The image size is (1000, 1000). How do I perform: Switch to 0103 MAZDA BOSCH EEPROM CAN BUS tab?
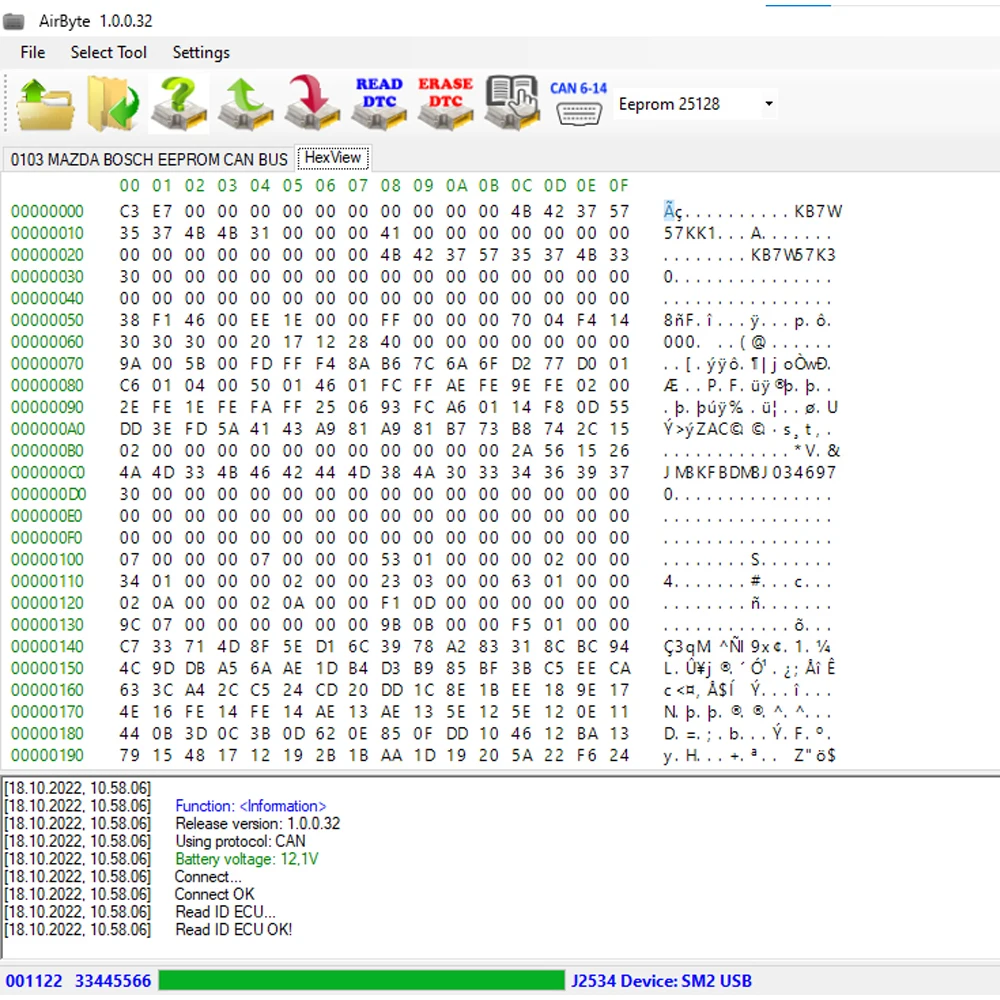click(149, 159)
